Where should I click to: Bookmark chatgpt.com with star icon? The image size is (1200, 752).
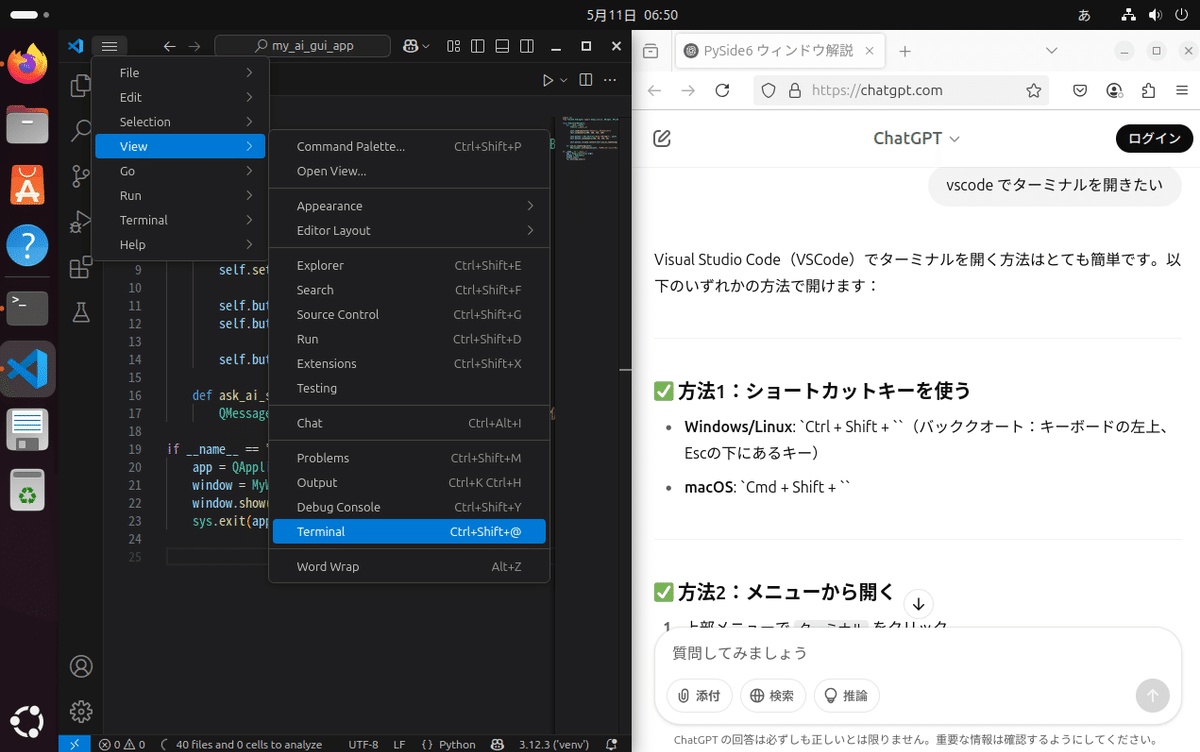(x=1033, y=90)
